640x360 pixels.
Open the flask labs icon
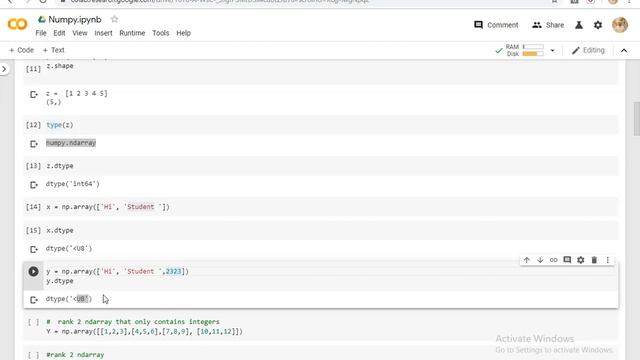click(579, 25)
